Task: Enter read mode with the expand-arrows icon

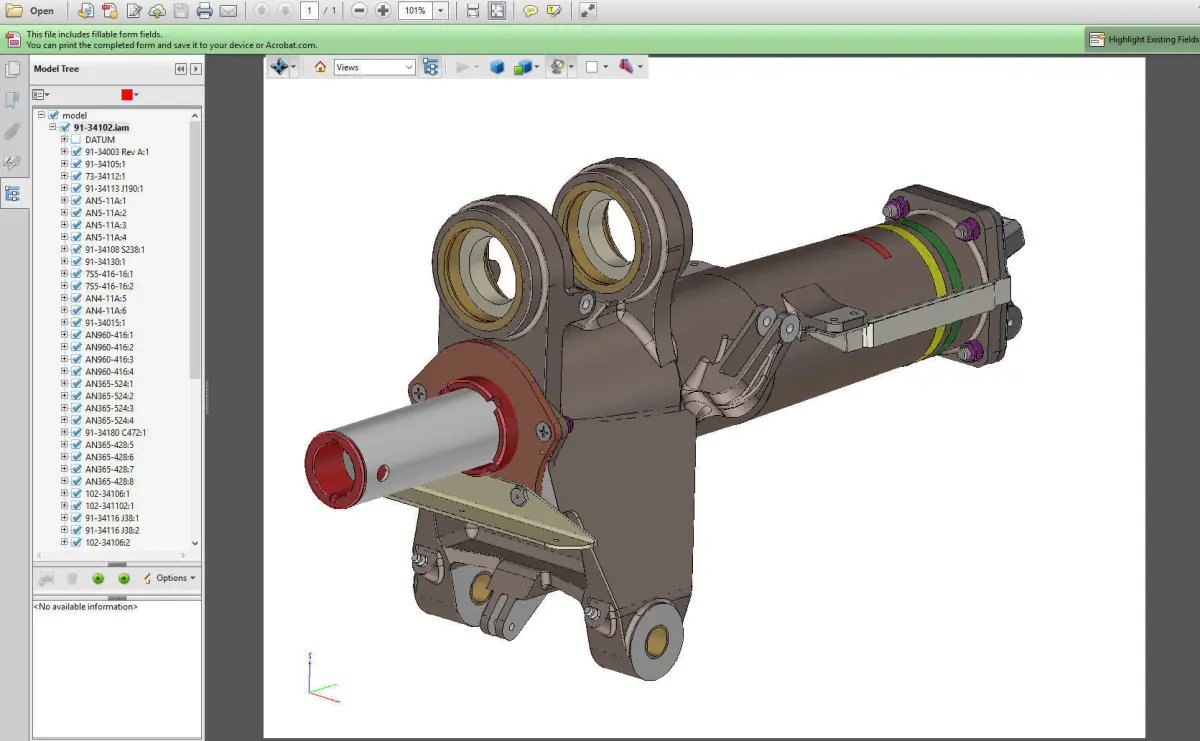Action: tap(588, 11)
